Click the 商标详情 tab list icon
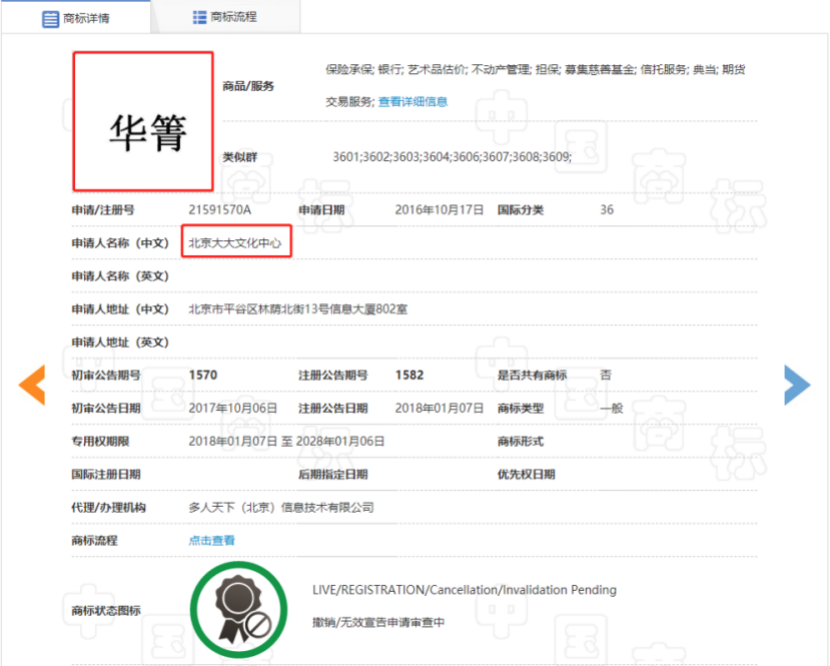This screenshot has width=830, height=666. [50, 19]
